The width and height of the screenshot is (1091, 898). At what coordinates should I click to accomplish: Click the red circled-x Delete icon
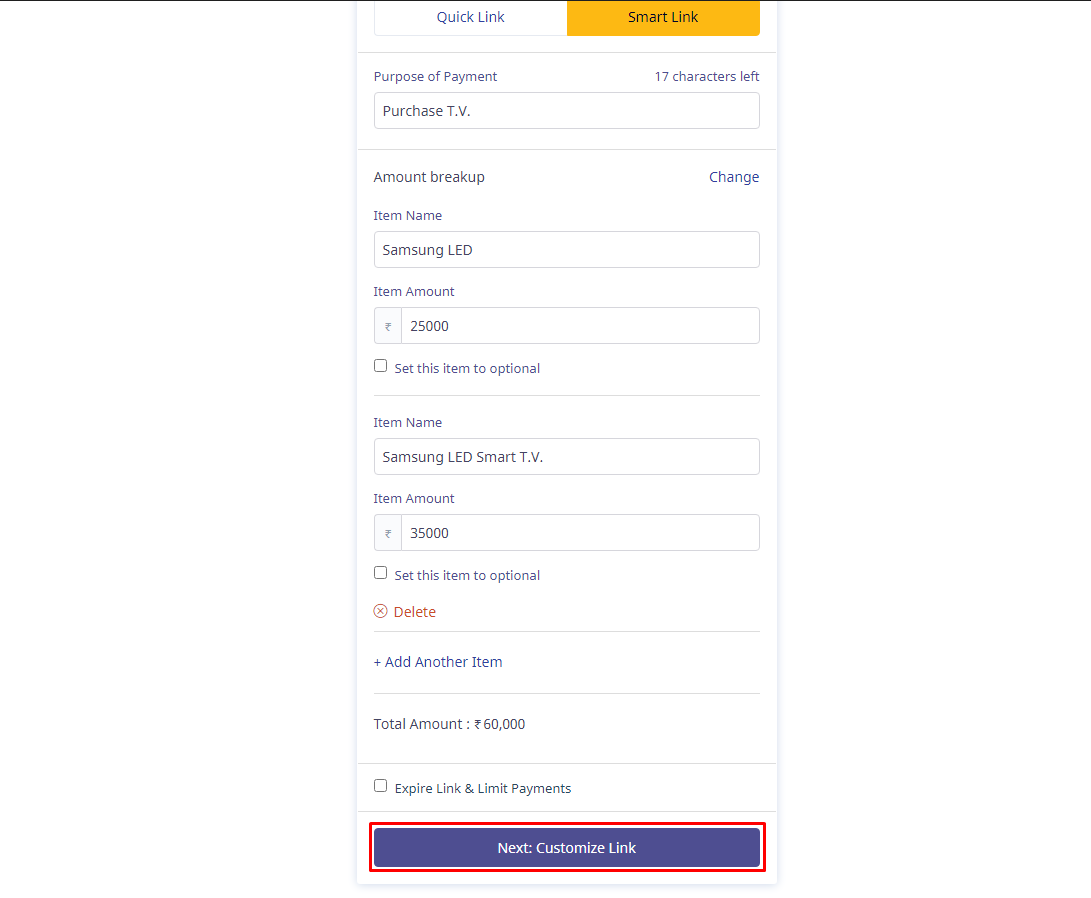[380, 611]
